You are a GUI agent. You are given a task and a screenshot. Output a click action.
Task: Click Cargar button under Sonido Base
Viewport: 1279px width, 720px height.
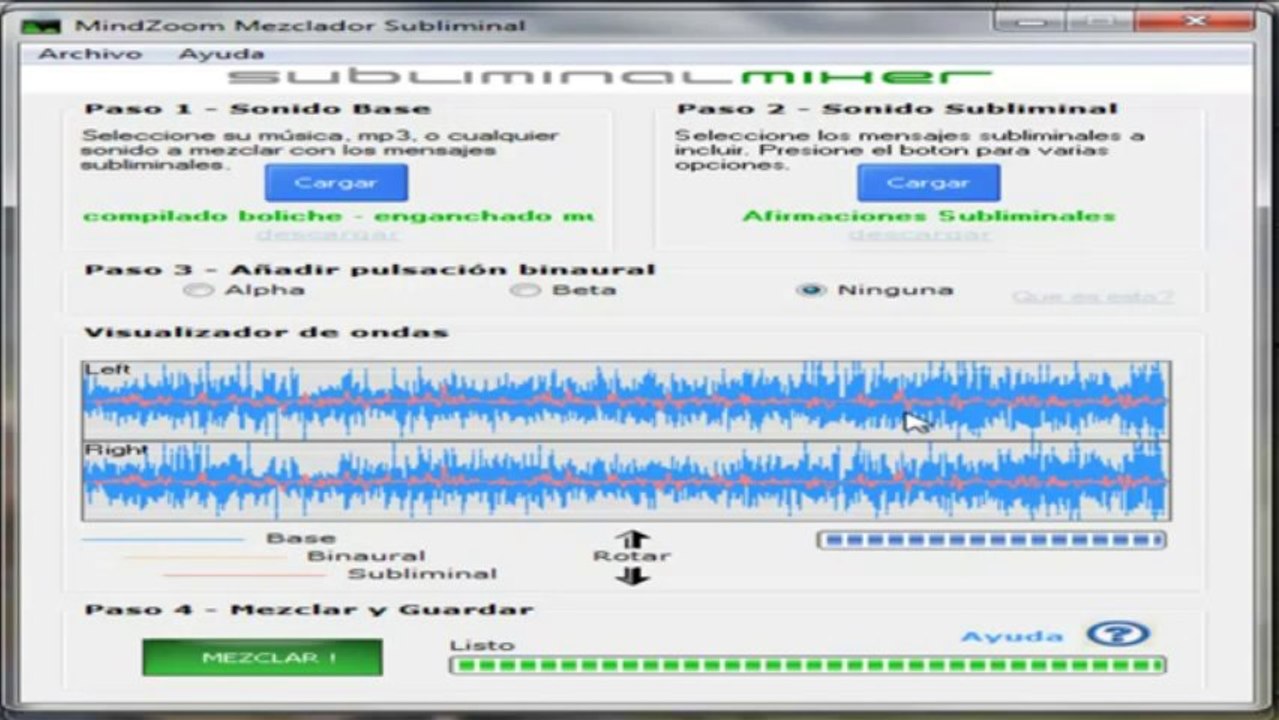pyautogui.click(x=336, y=183)
